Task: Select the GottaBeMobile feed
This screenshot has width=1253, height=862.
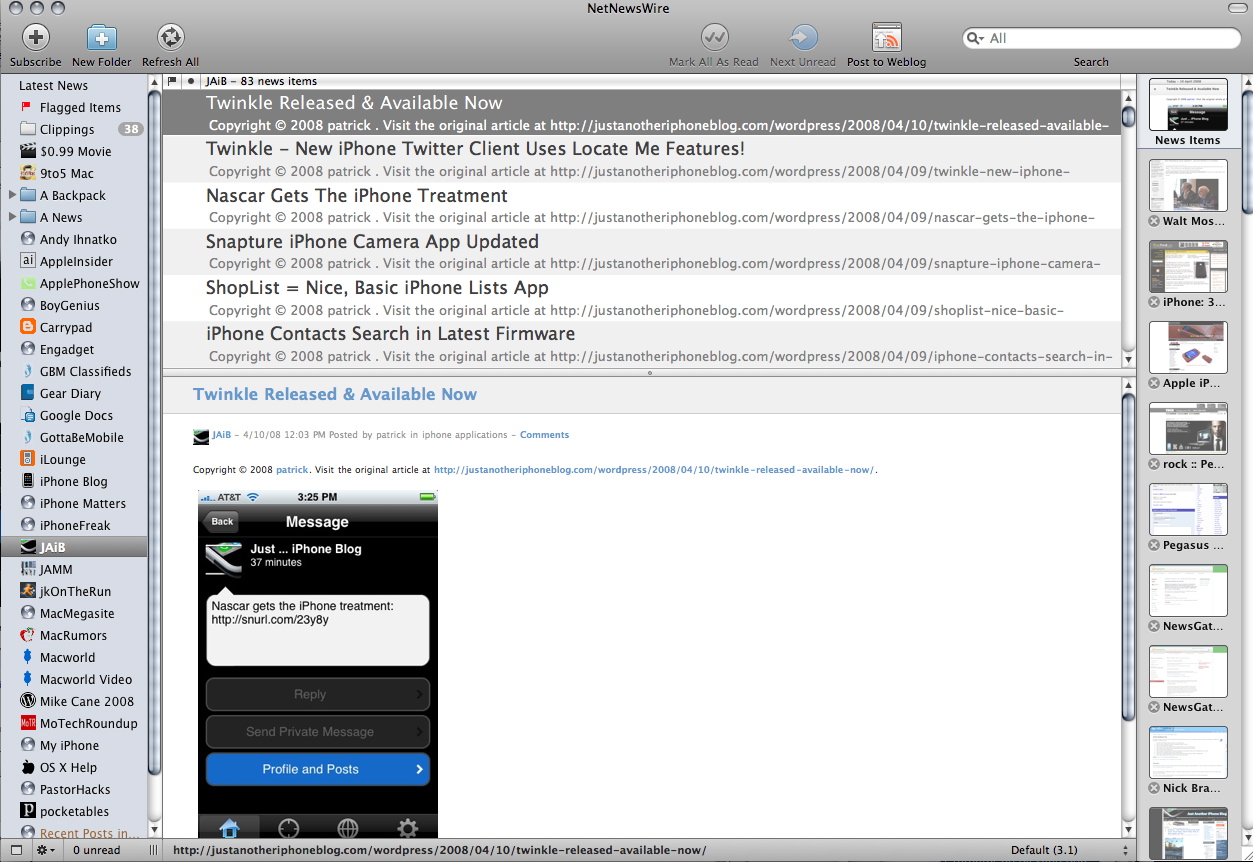Action: pyautogui.click(x=82, y=437)
